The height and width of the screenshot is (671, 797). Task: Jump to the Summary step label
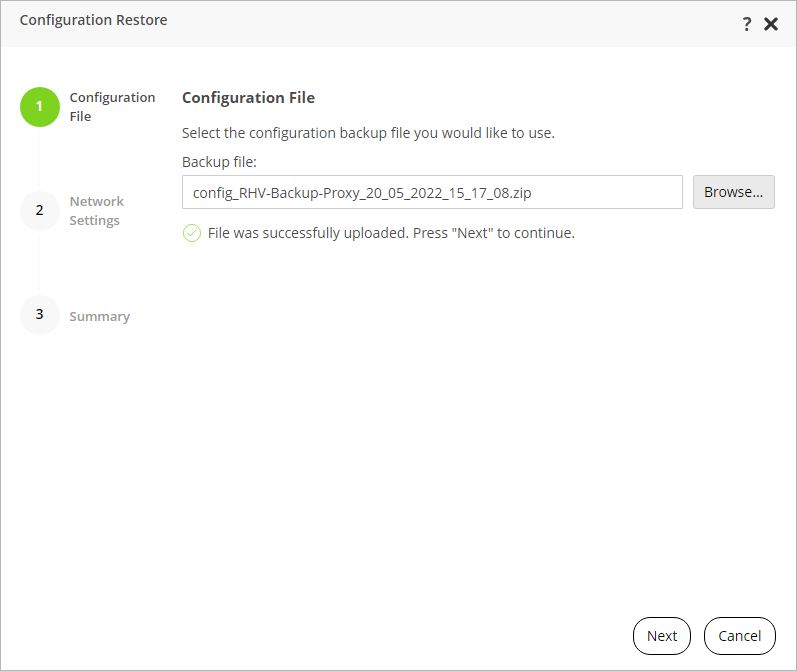99,316
